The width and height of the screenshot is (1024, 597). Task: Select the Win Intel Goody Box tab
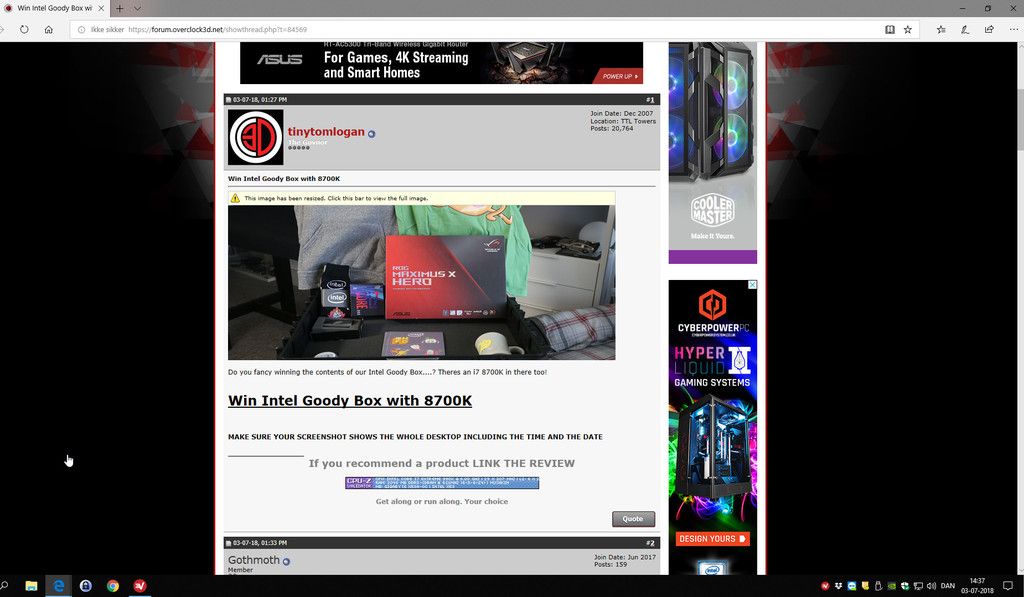click(55, 8)
